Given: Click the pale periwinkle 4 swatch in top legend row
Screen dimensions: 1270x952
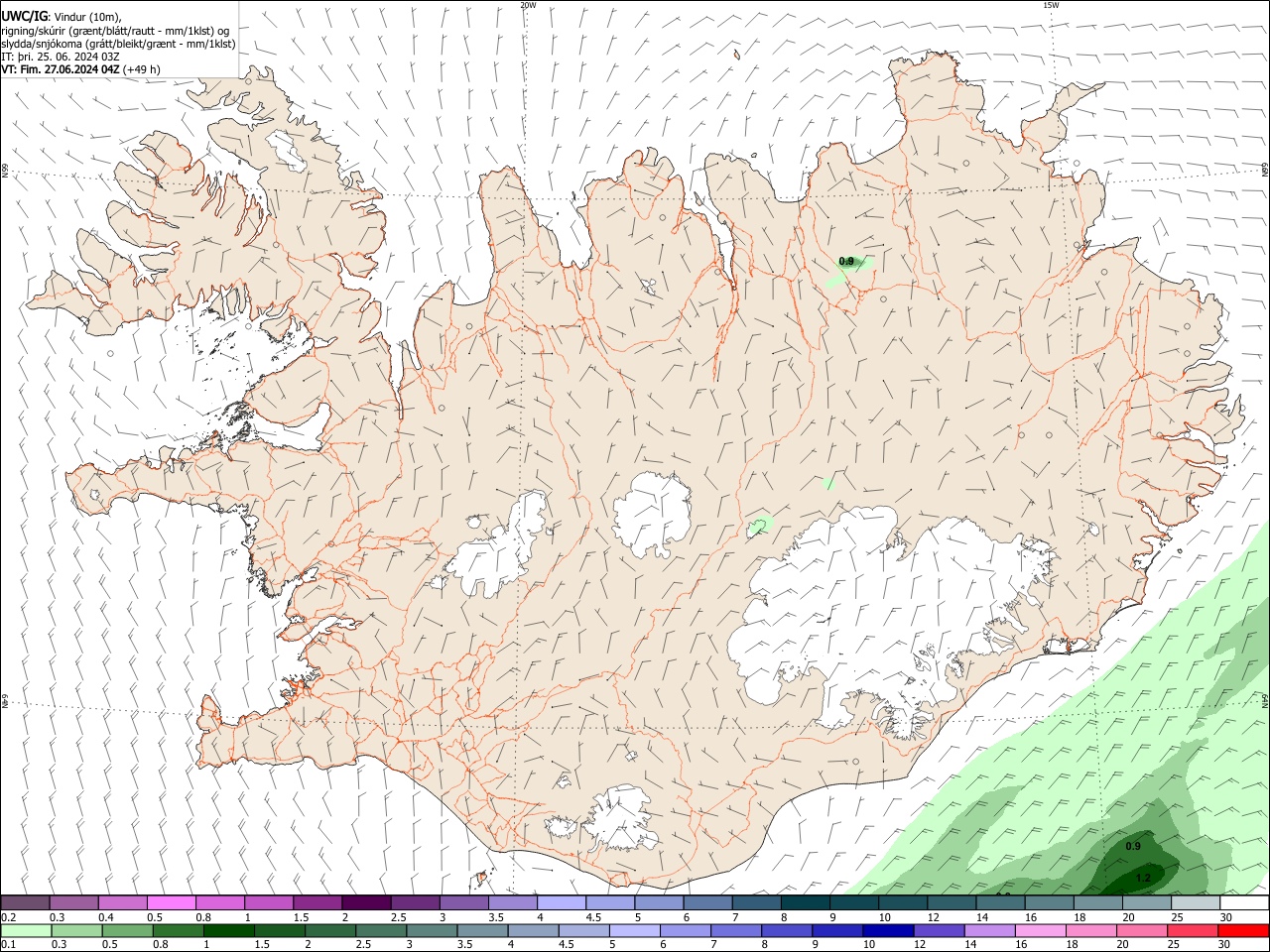Looking at the screenshot, I should point(562,902).
